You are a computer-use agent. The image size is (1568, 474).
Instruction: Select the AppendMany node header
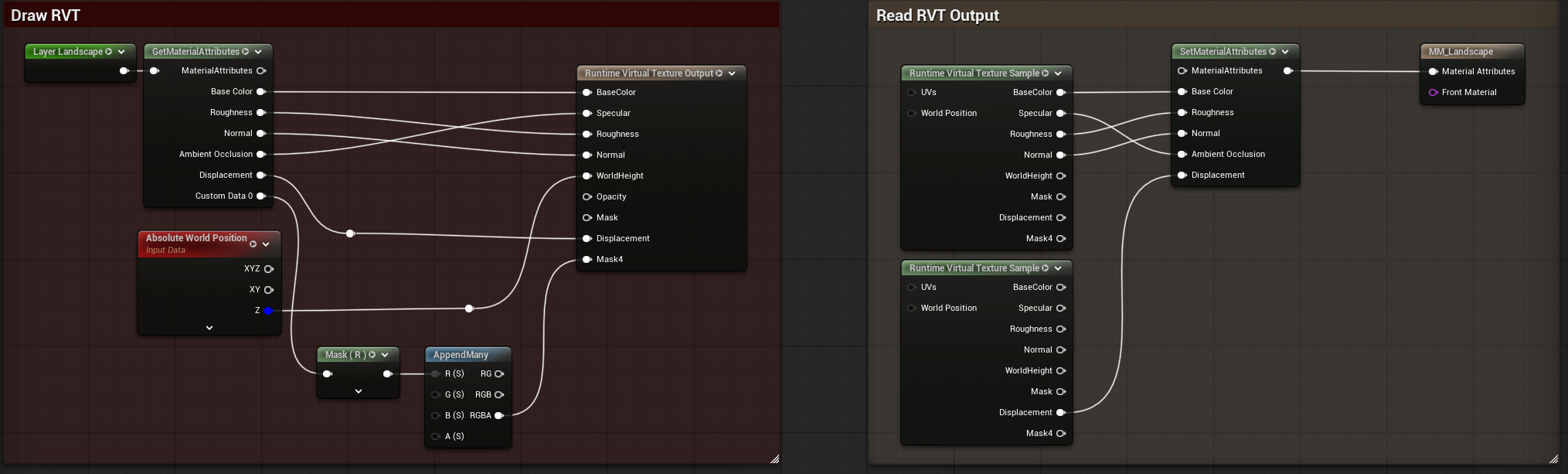click(x=468, y=355)
